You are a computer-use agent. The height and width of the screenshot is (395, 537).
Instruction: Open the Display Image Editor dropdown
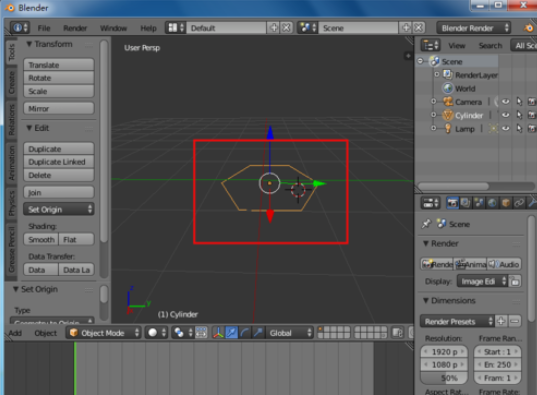point(483,281)
